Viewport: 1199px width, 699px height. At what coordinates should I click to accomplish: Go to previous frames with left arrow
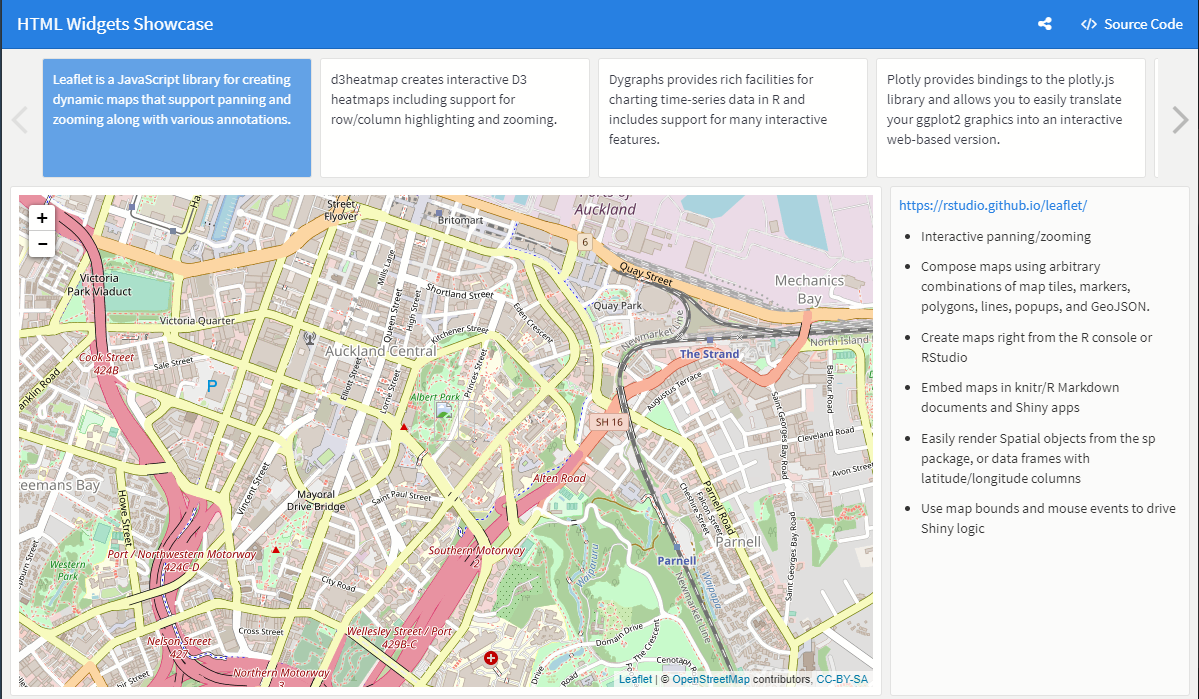(19, 120)
